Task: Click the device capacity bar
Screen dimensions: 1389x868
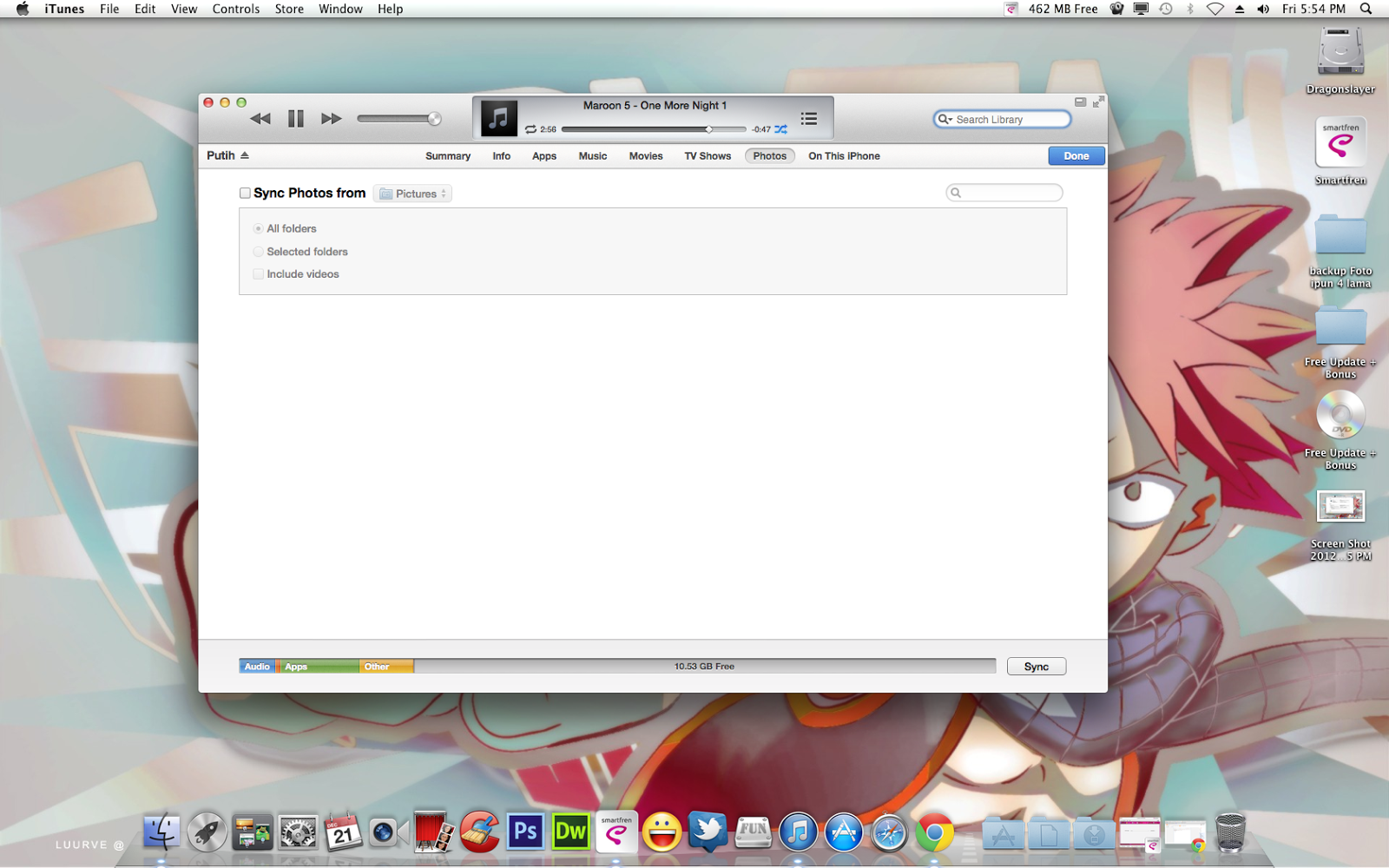Action: click(617, 667)
